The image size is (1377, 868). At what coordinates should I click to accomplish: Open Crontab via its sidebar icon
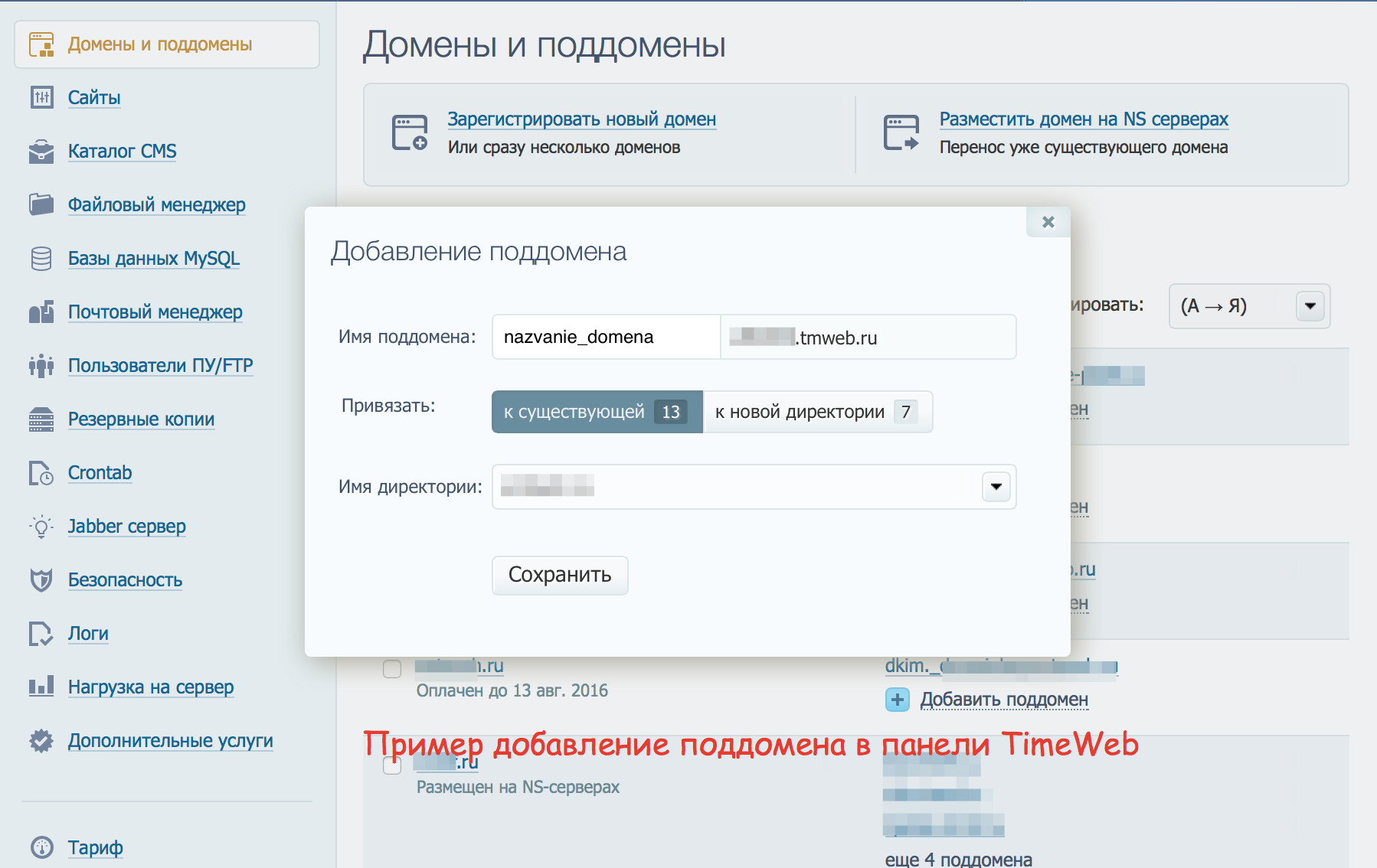pos(43,472)
